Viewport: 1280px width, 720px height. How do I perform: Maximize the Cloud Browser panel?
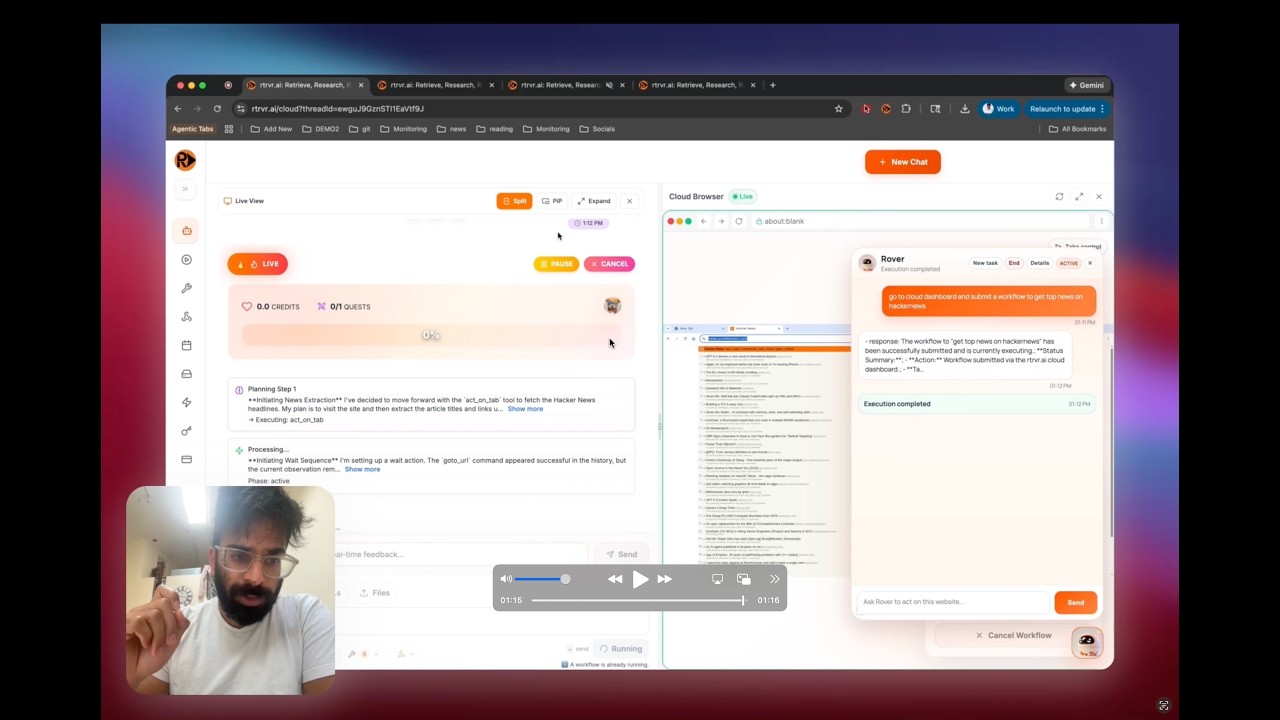1079,197
